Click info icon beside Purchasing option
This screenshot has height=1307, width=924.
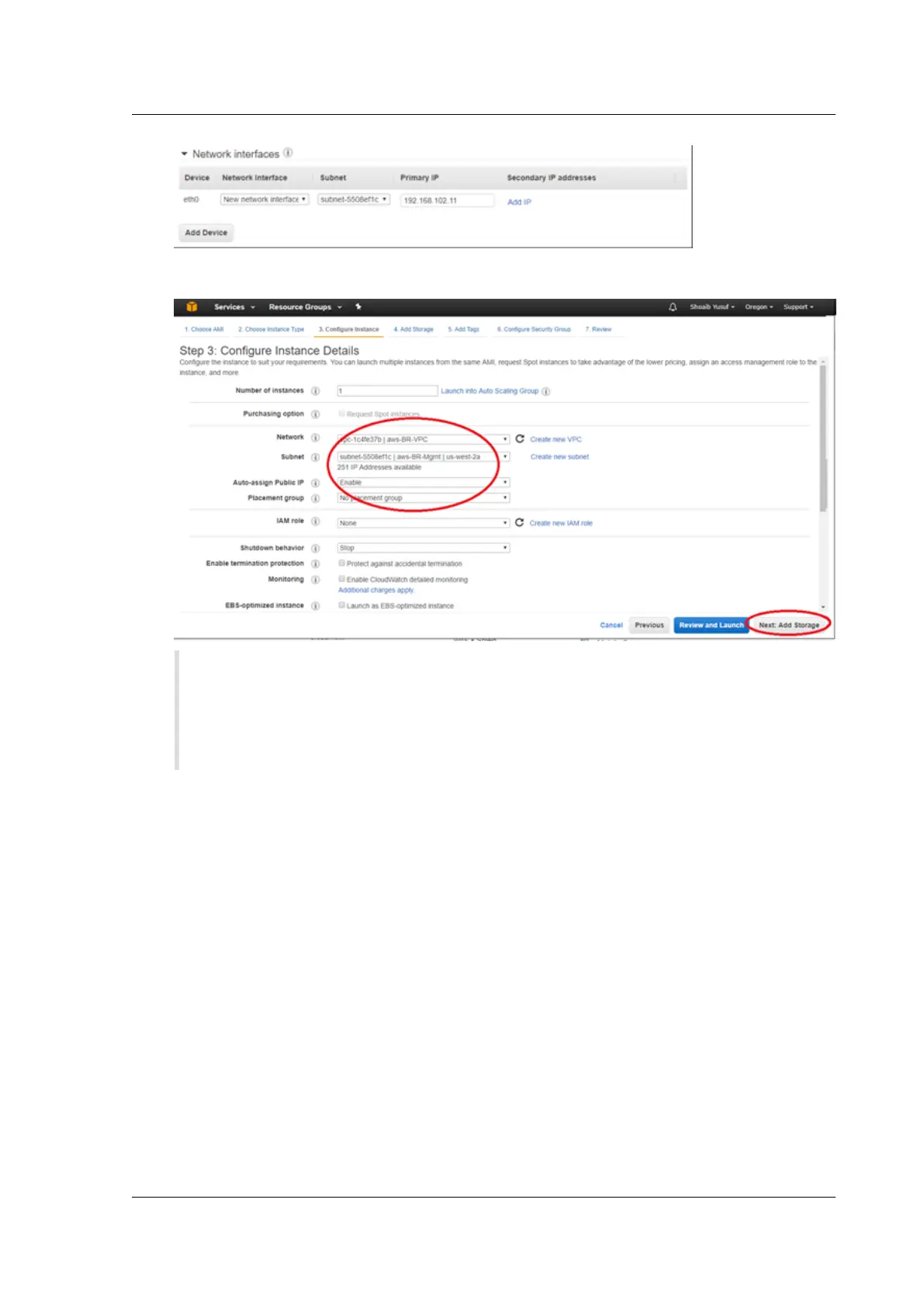[x=316, y=414]
